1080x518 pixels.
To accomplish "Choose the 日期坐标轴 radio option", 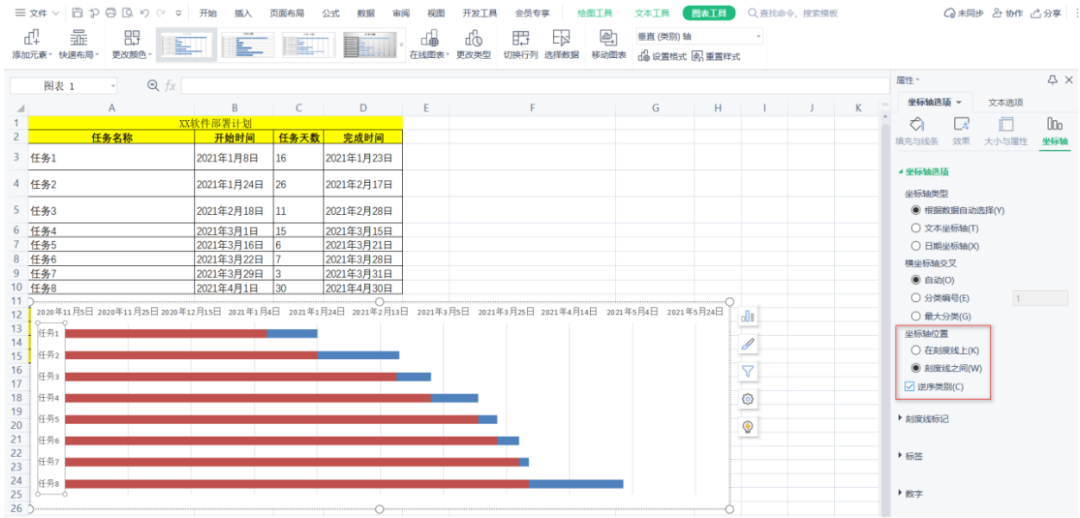I will tap(915, 245).
